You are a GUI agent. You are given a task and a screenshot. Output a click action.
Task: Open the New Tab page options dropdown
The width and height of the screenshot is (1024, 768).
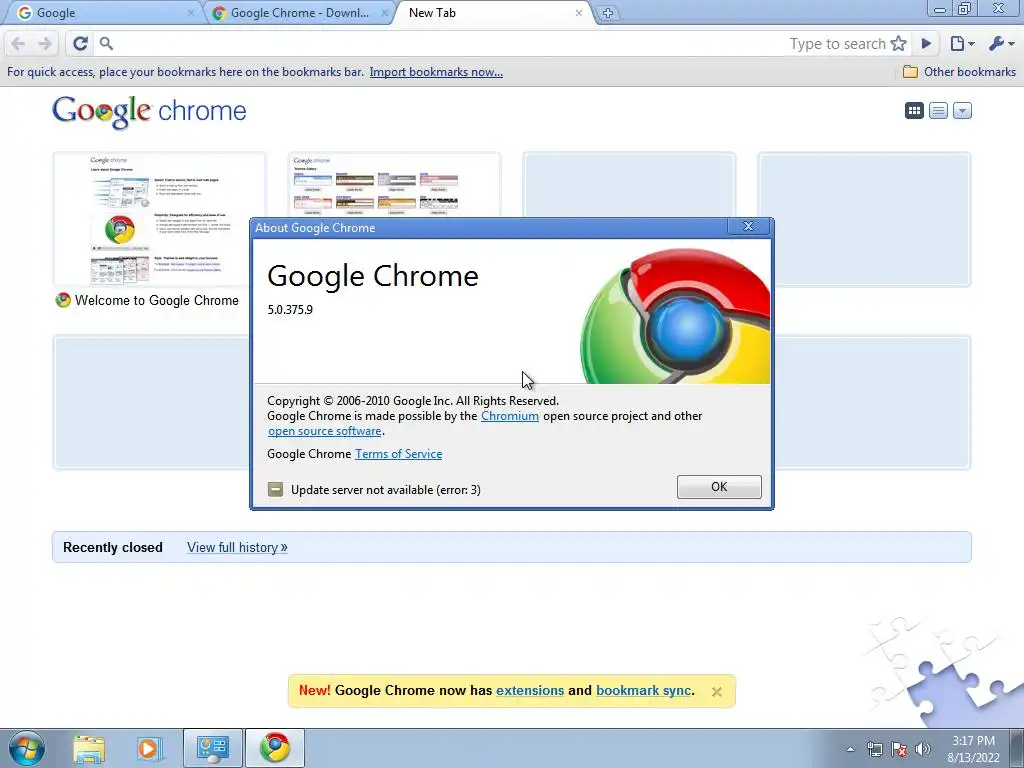pyautogui.click(x=962, y=110)
